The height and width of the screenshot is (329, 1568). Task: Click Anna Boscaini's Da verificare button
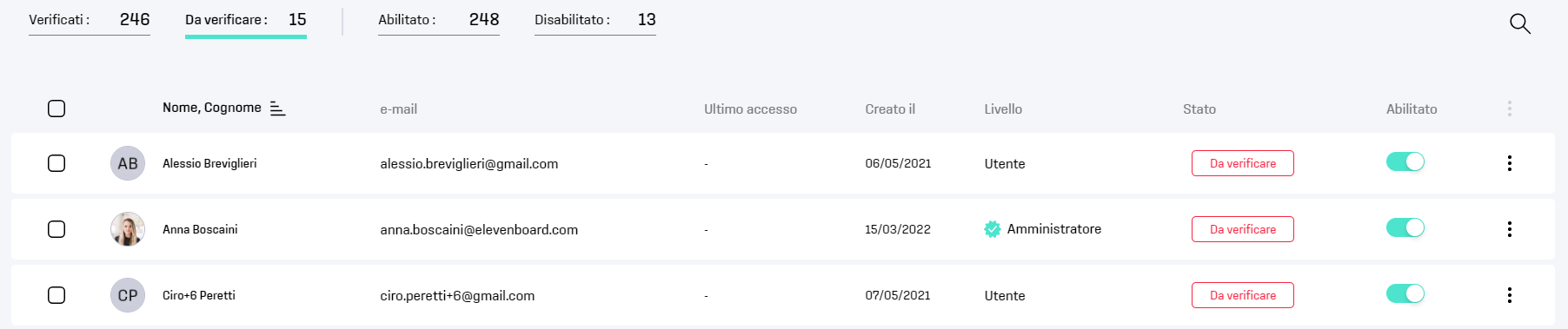[1243, 229]
